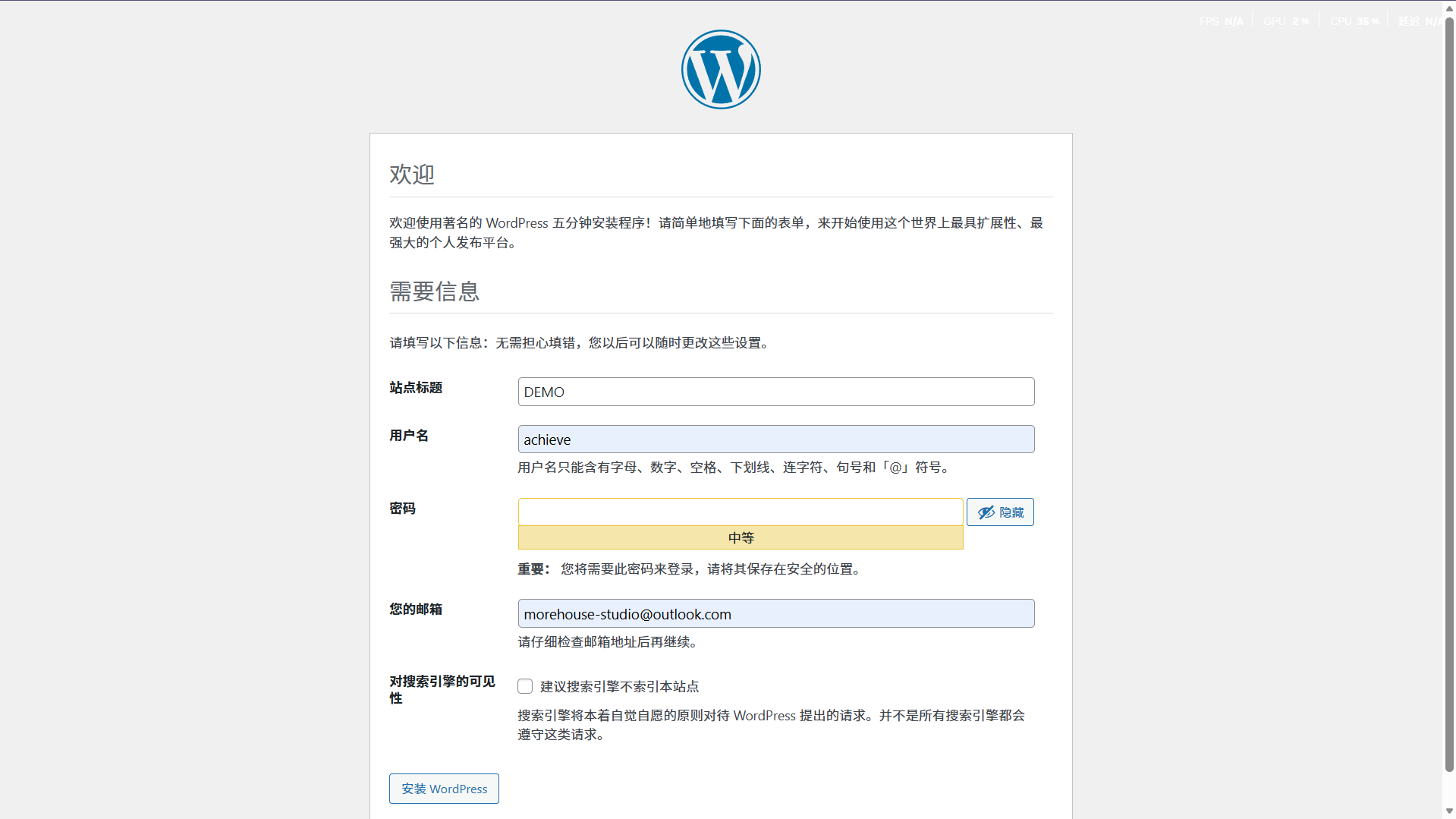Click the email field with morehouse-studio address
This screenshot has width=1456, height=819.
[x=775, y=613]
